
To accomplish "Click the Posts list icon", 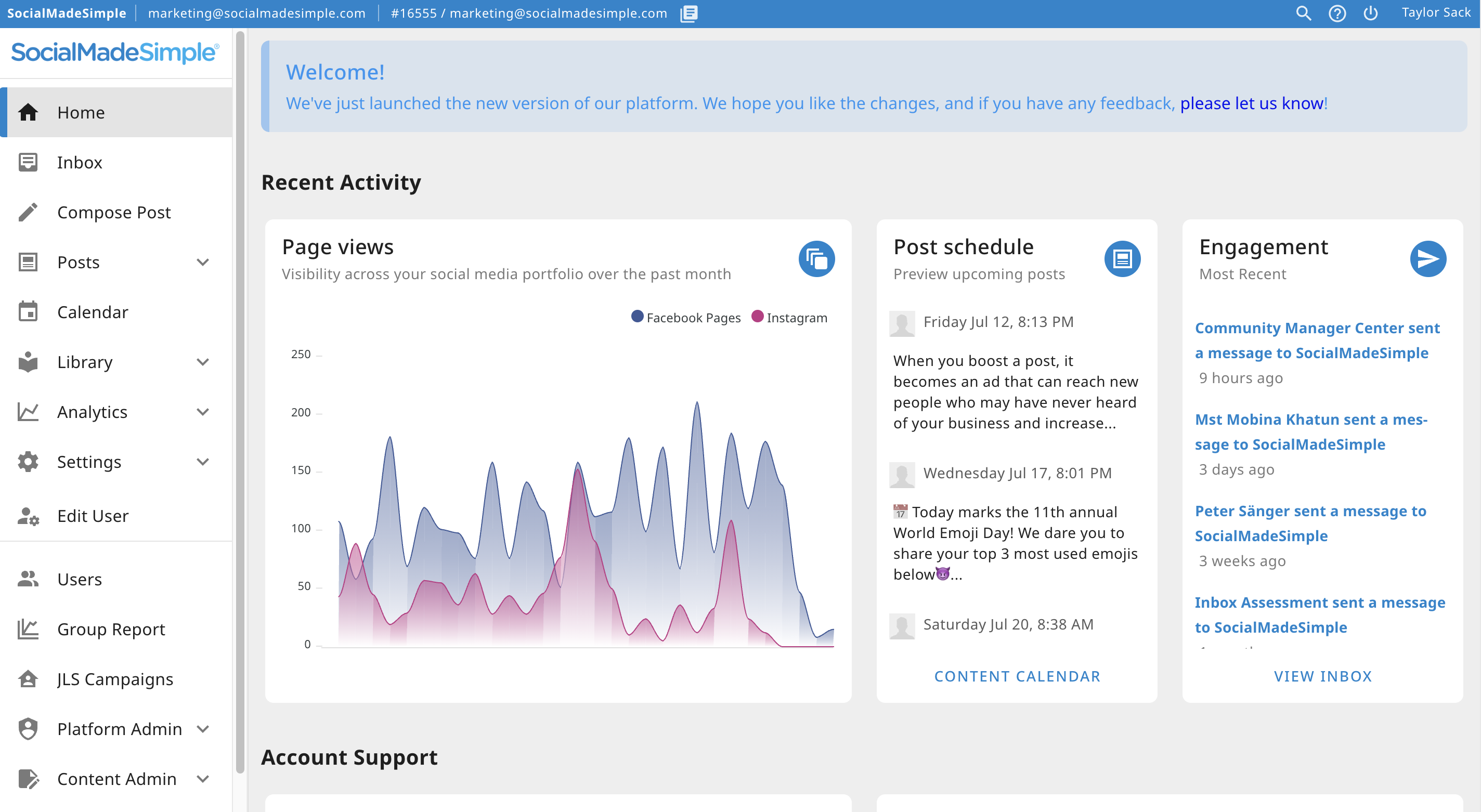I will (28, 262).
